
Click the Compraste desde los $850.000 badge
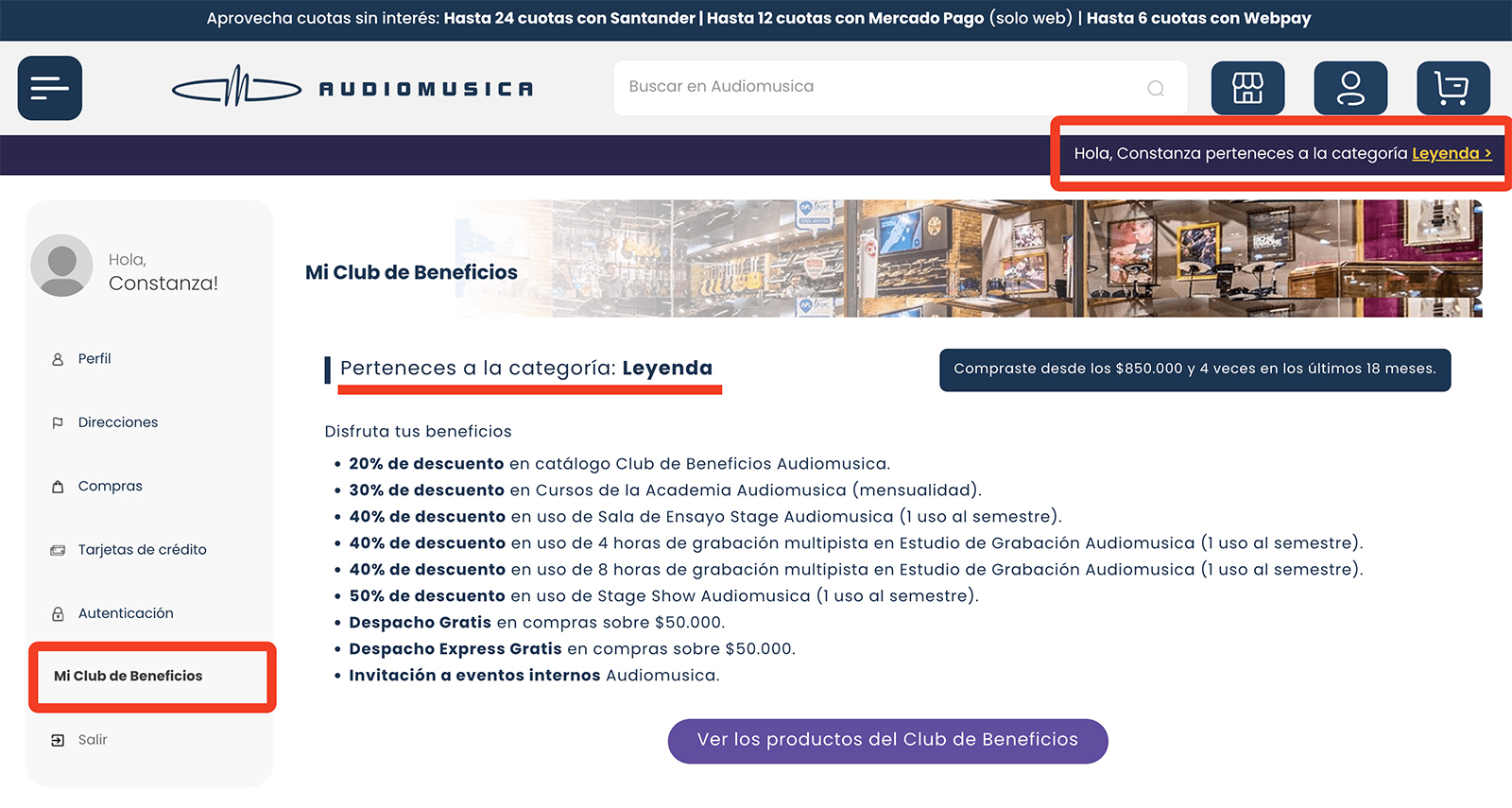(1194, 370)
